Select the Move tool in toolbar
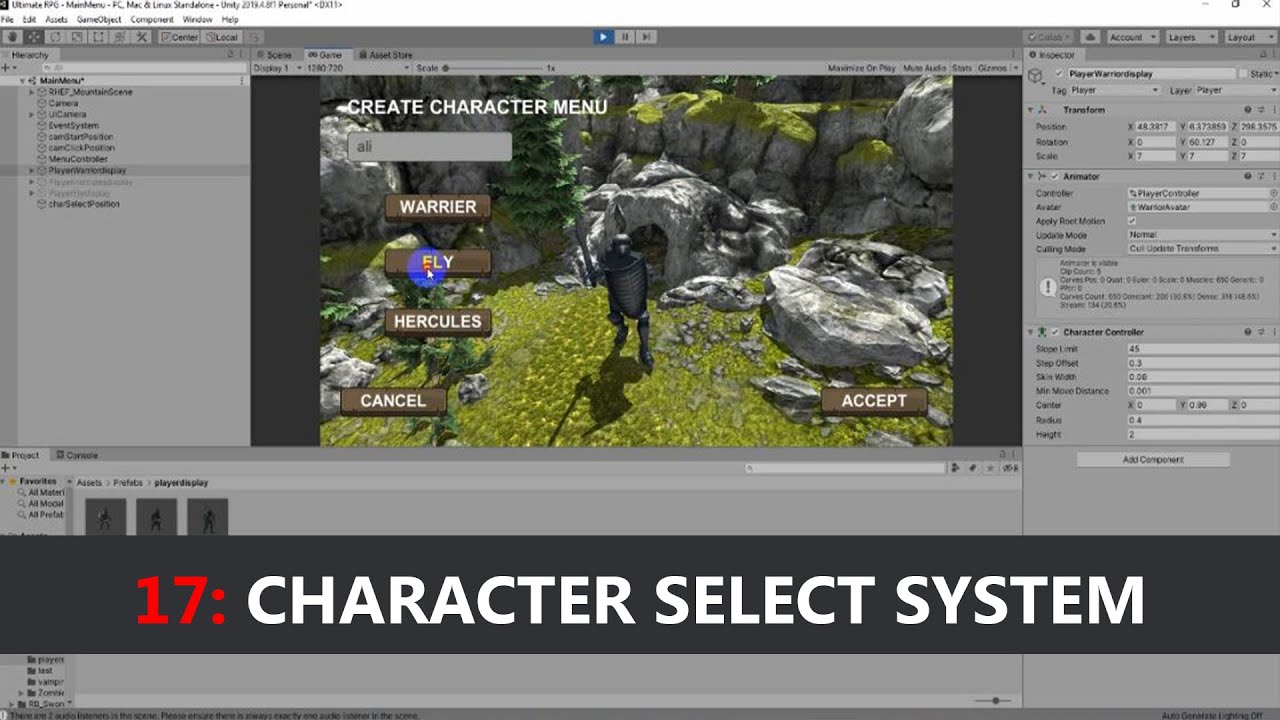The width and height of the screenshot is (1280, 720). [34, 37]
